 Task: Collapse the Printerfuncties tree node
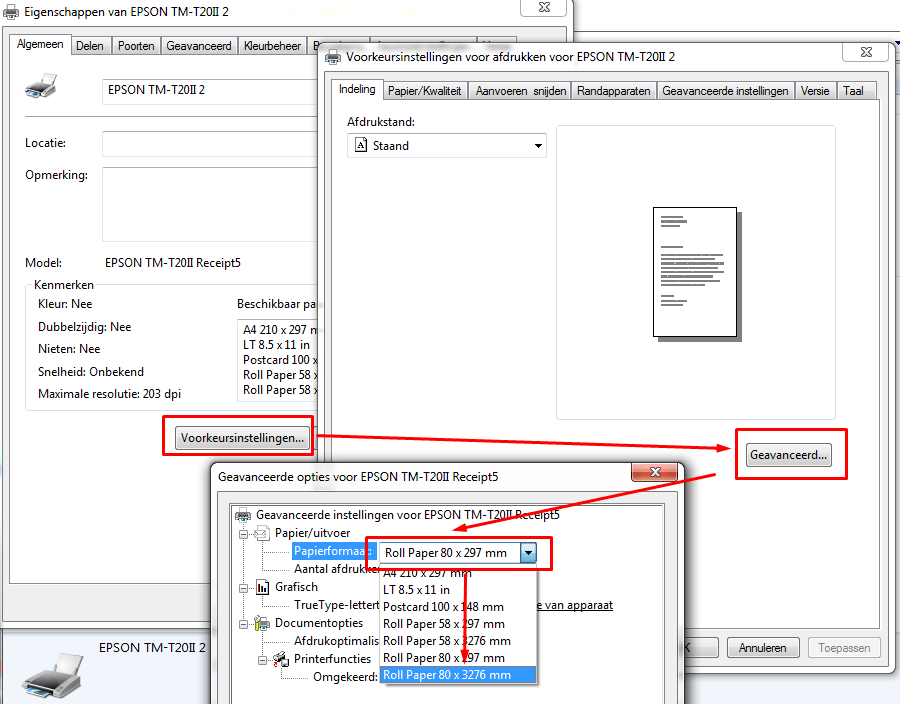point(262,659)
